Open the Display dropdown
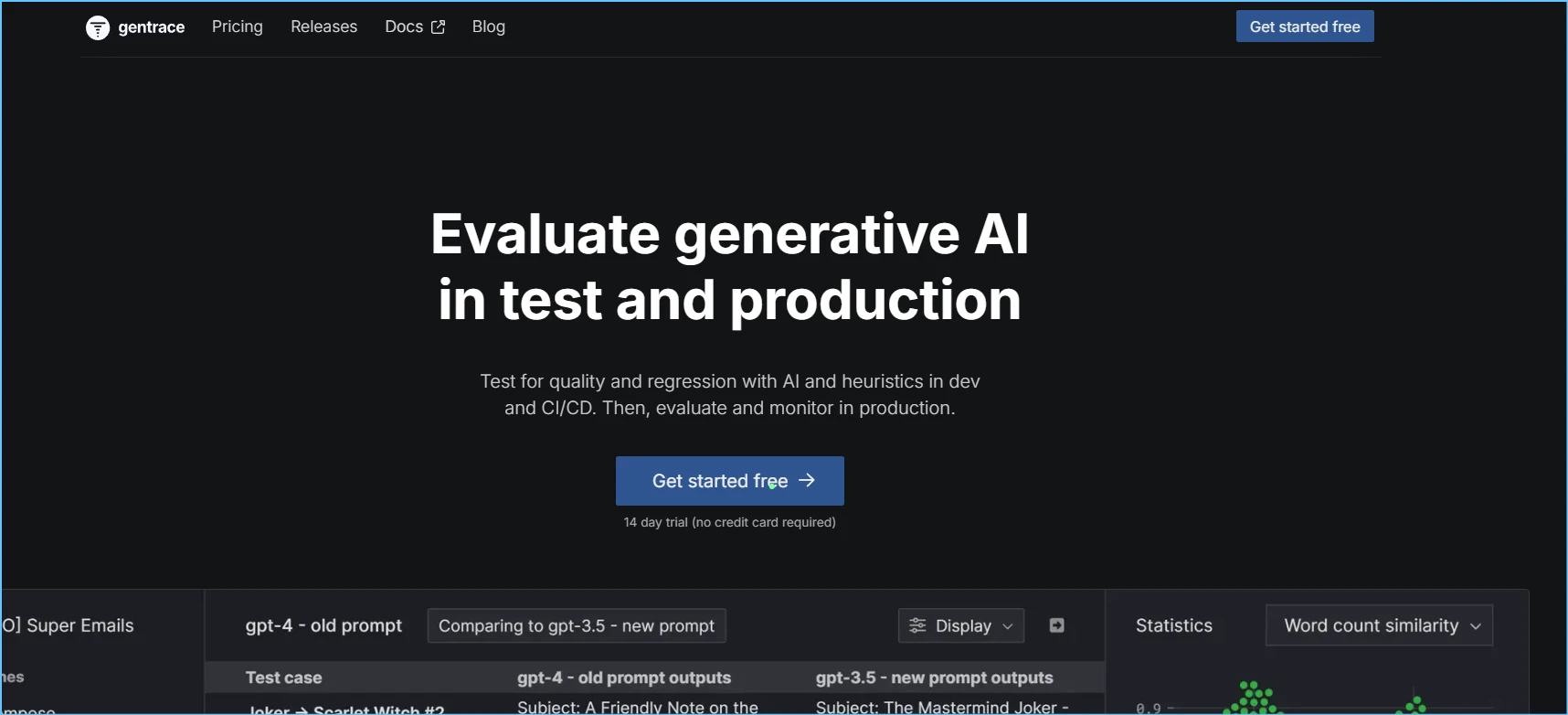Image resolution: width=1568 pixels, height=715 pixels. [x=961, y=625]
